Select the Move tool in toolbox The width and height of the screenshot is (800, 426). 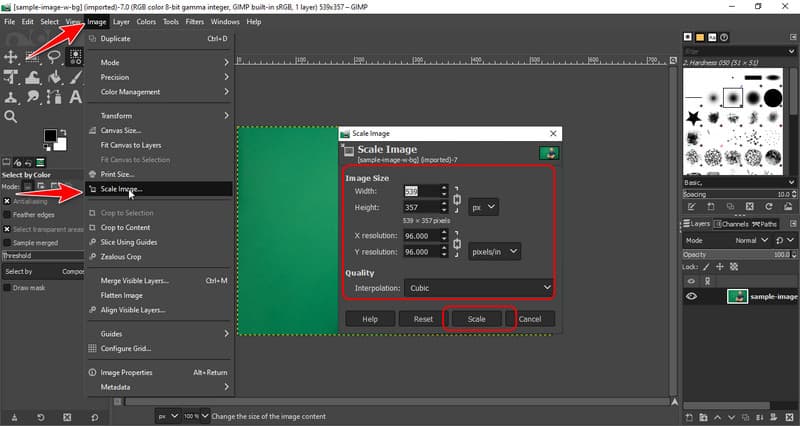coord(12,57)
